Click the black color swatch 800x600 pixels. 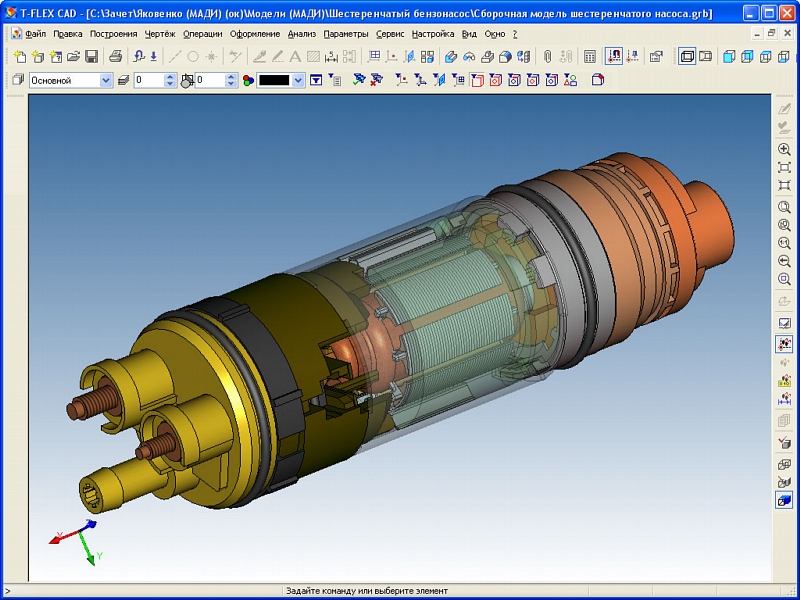pyautogui.click(x=274, y=80)
